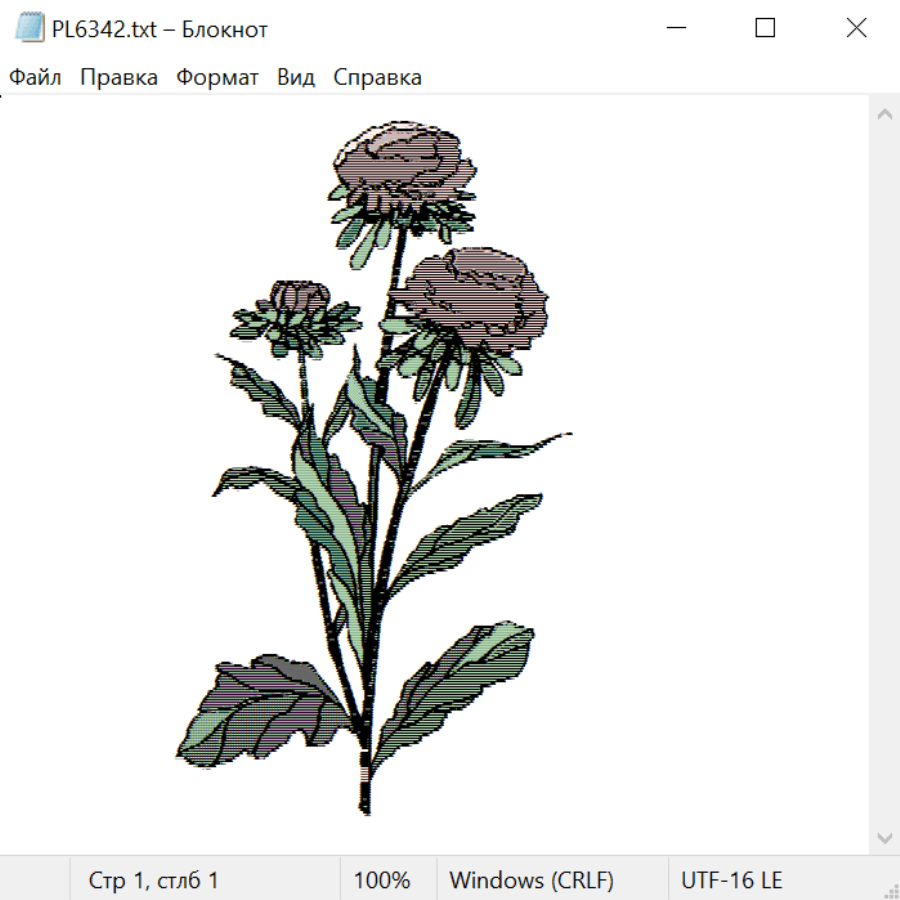Minimize the Блокнот window
Viewport: 900px width, 900px height.
(676, 28)
